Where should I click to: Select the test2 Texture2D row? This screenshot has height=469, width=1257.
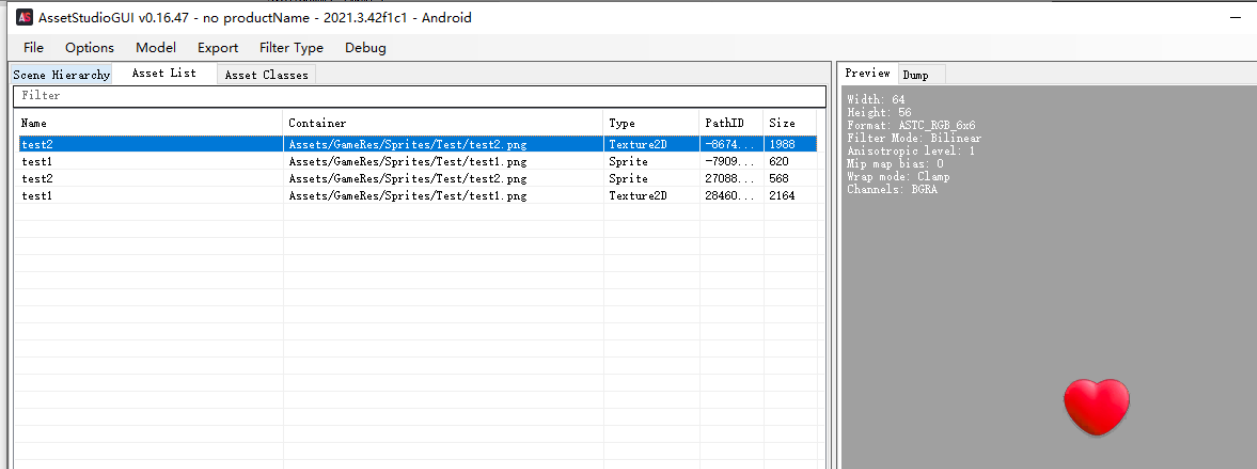point(417,144)
